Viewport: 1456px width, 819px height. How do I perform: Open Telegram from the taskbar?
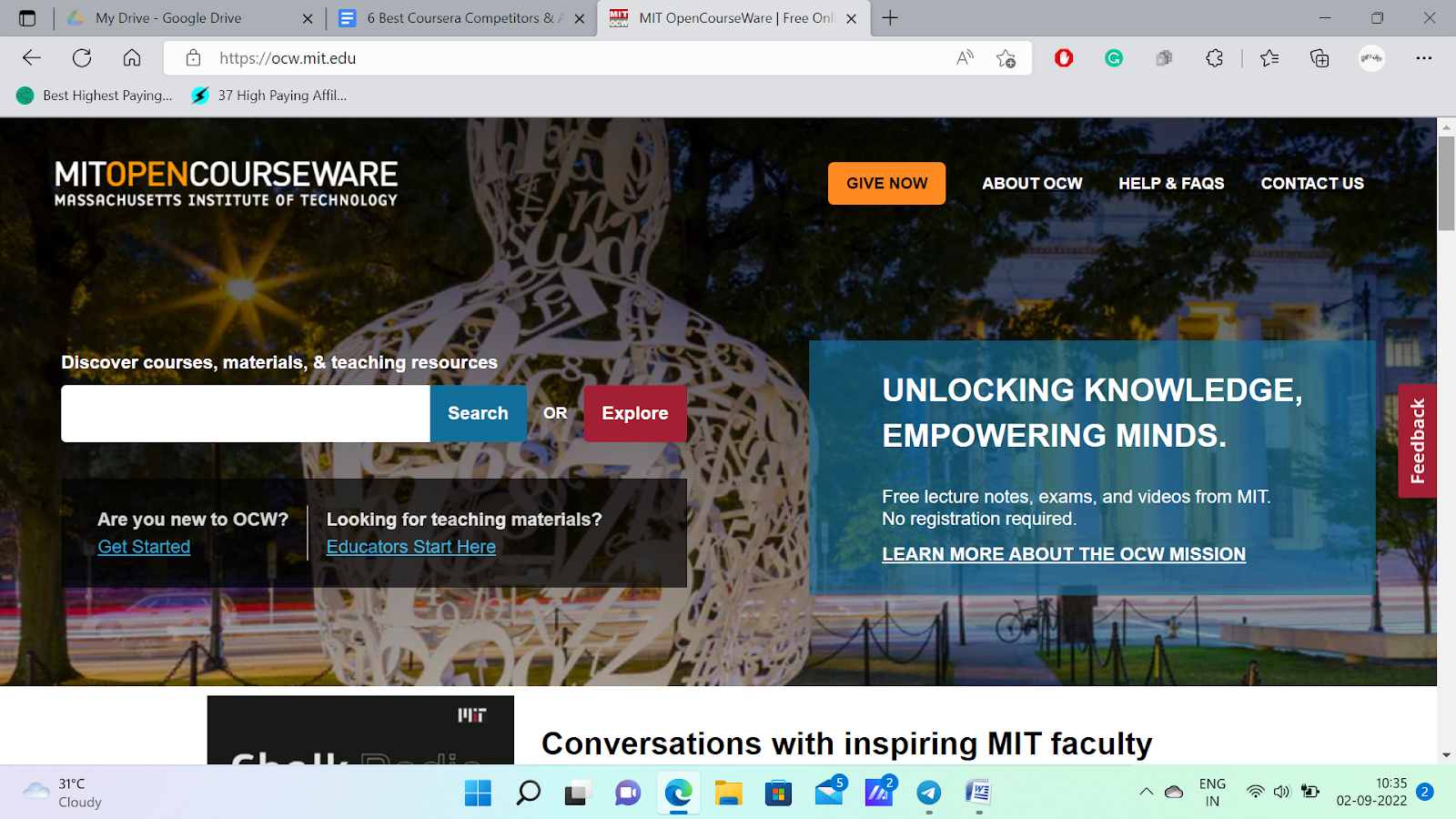(928, 793)
